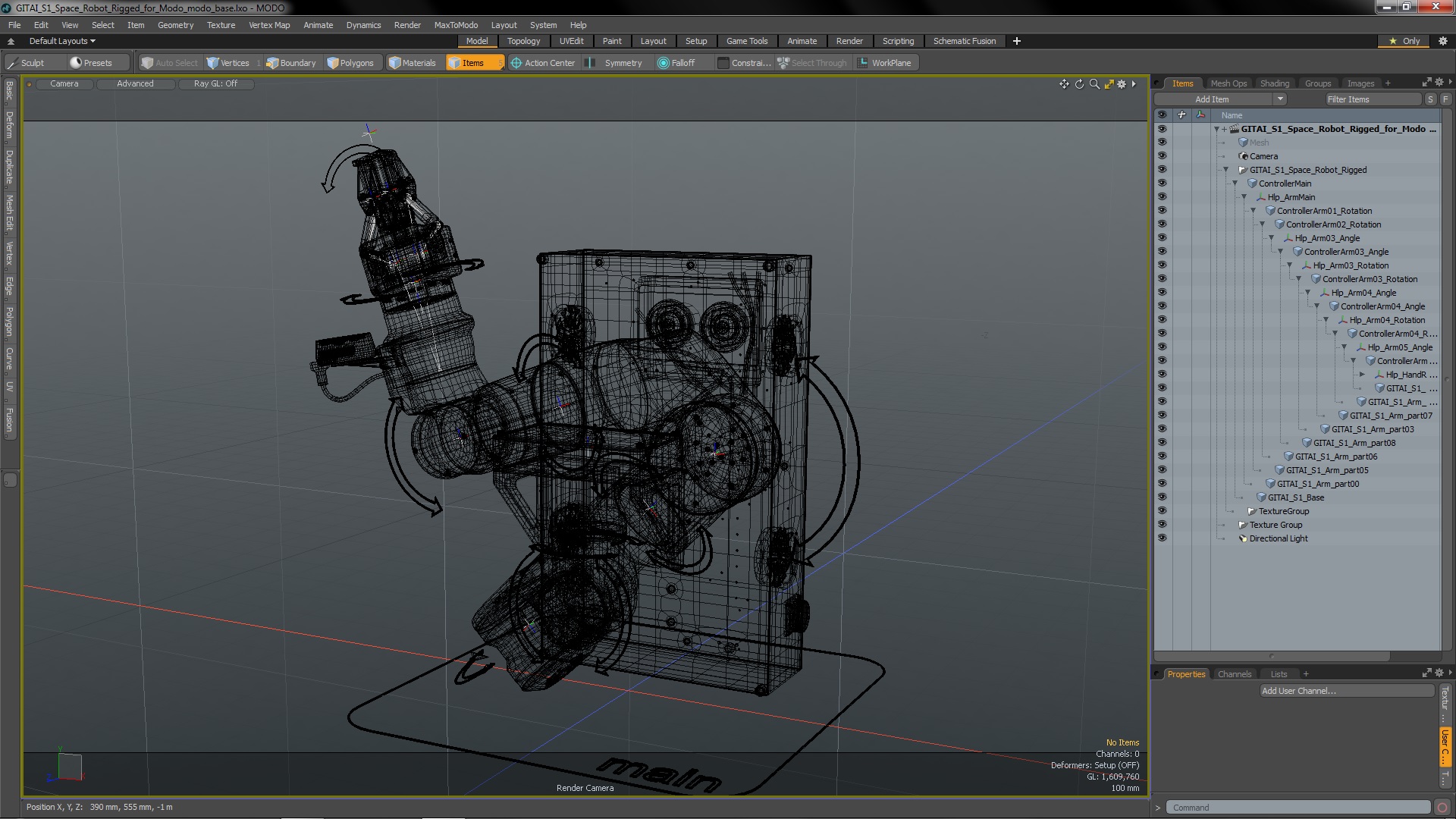Open the Deform sidebar tab
1456x819 pixels.
(9, 125)
